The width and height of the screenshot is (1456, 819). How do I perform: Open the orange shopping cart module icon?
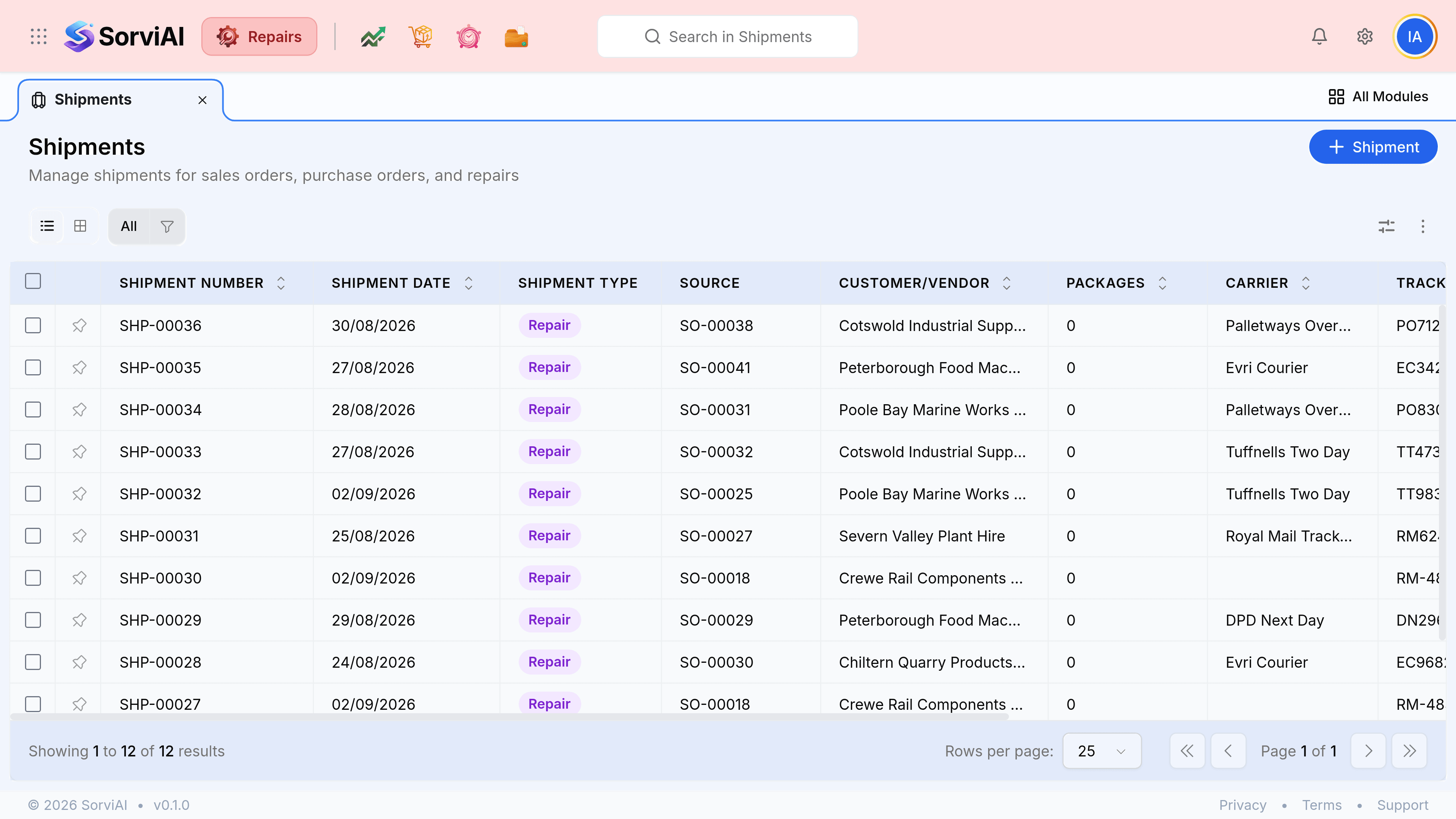[420, 37]
